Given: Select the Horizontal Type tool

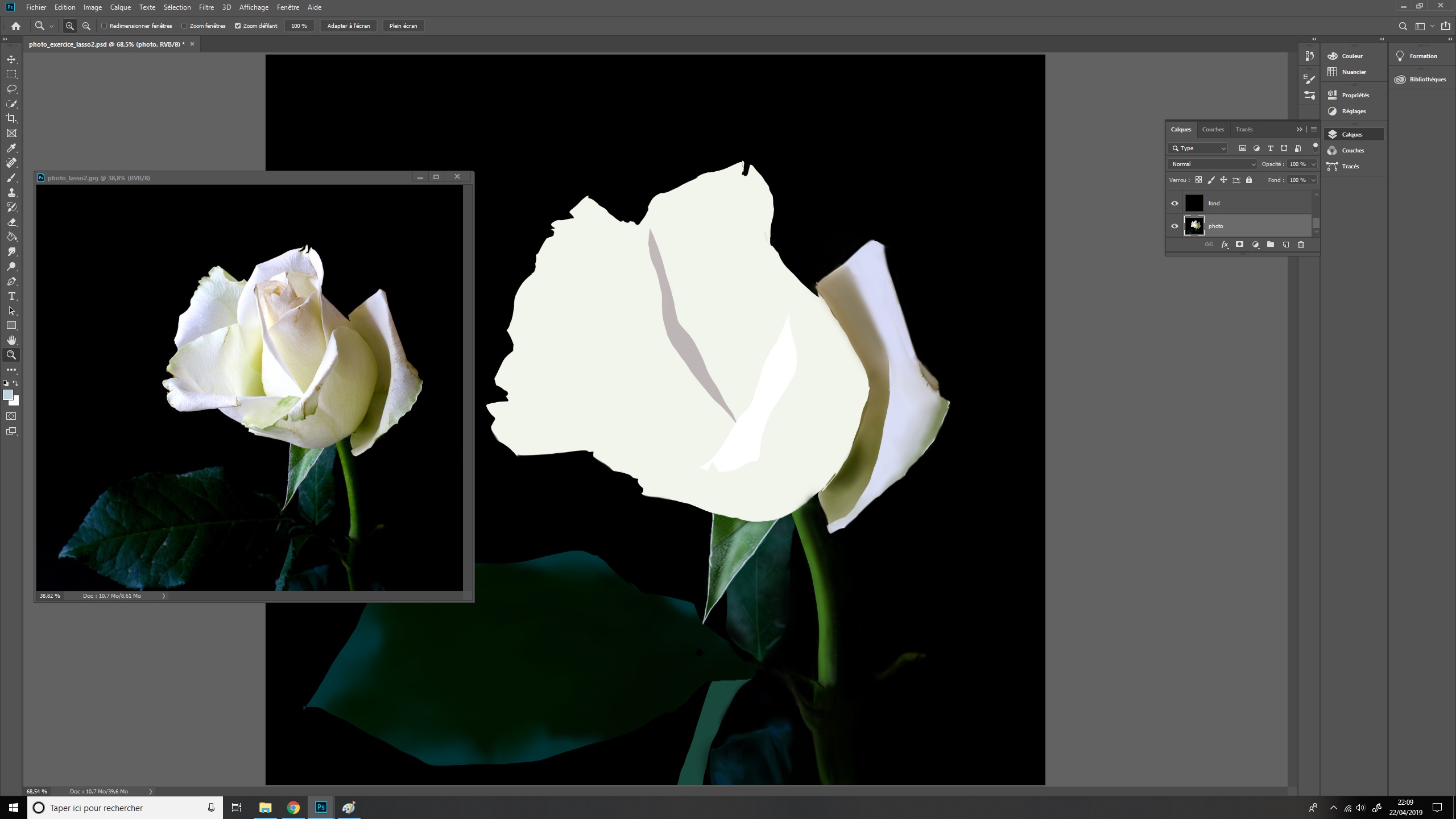Looking at the screenshot, I should (x=11, y=296).
